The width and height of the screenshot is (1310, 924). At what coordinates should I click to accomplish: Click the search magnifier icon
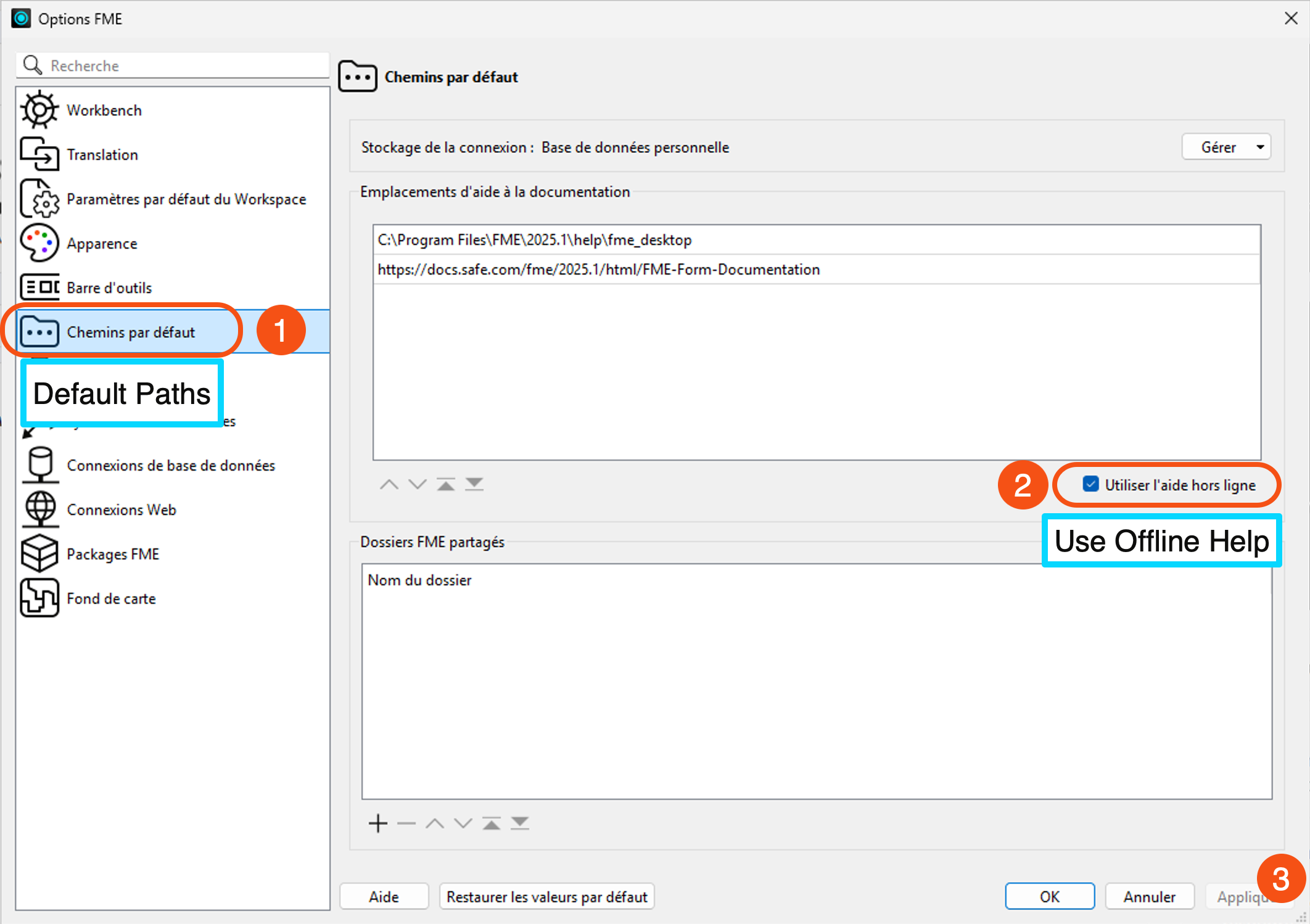pos(32,65)
